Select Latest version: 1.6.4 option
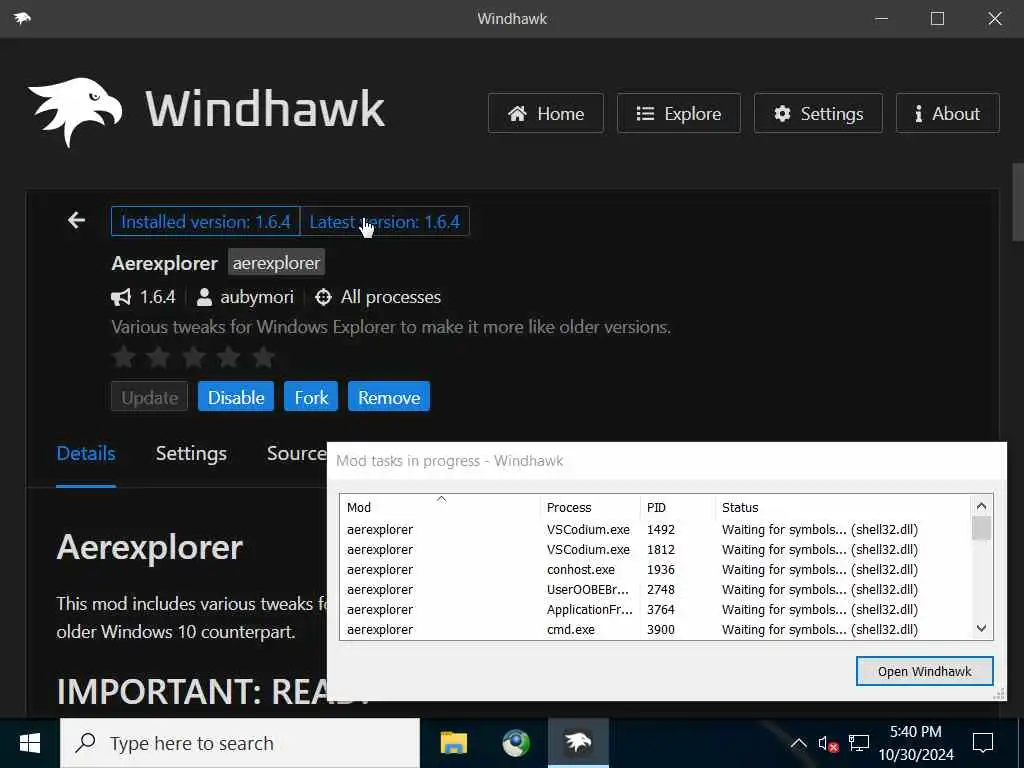 [385, 221]
